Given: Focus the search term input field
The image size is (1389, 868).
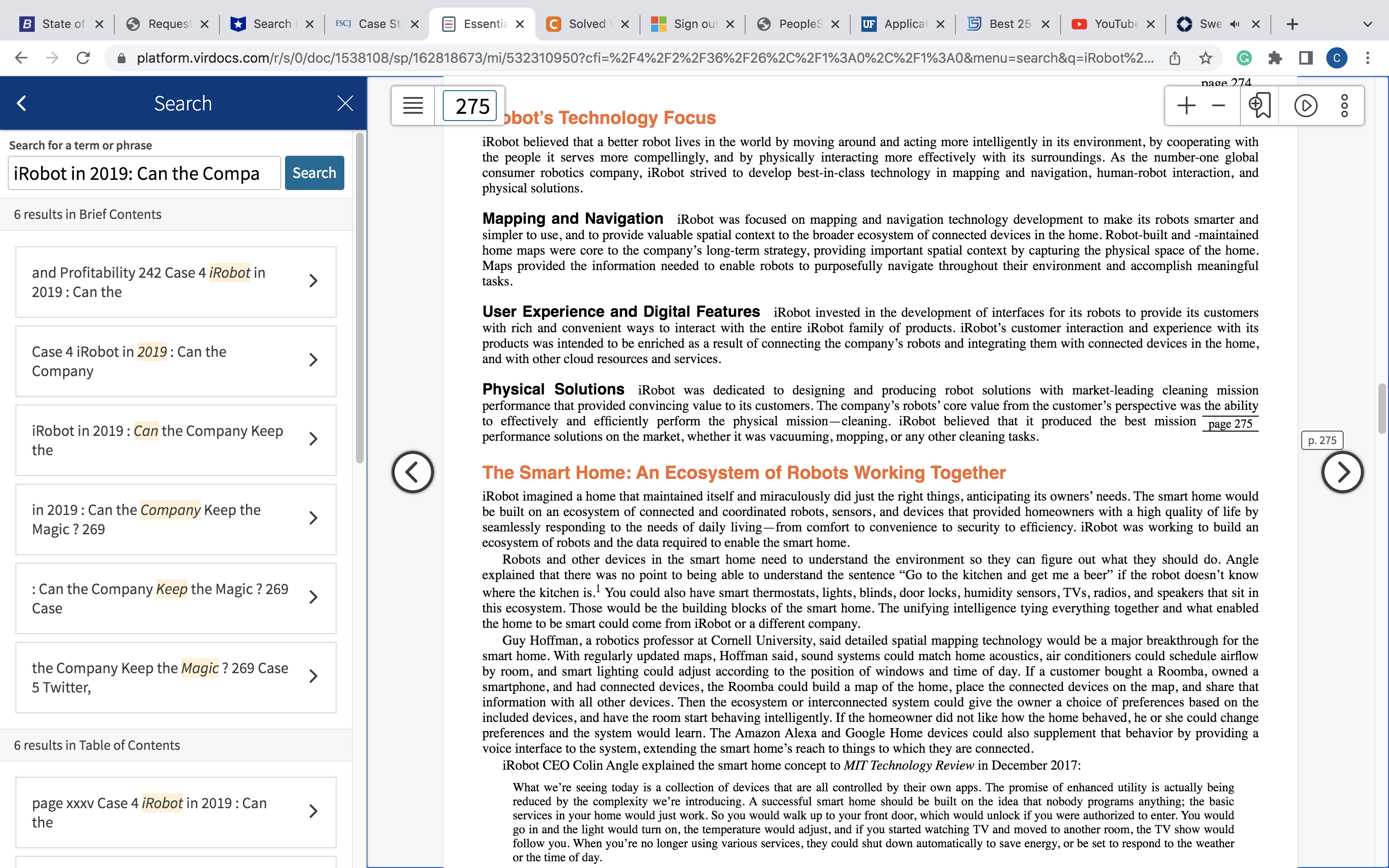Looking at the screenshot, I should [144, 173].
